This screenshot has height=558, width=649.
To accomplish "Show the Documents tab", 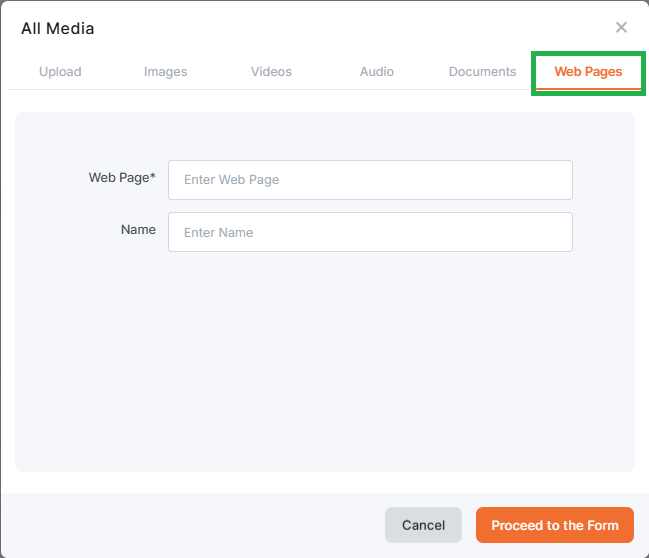I will (482, 72).
